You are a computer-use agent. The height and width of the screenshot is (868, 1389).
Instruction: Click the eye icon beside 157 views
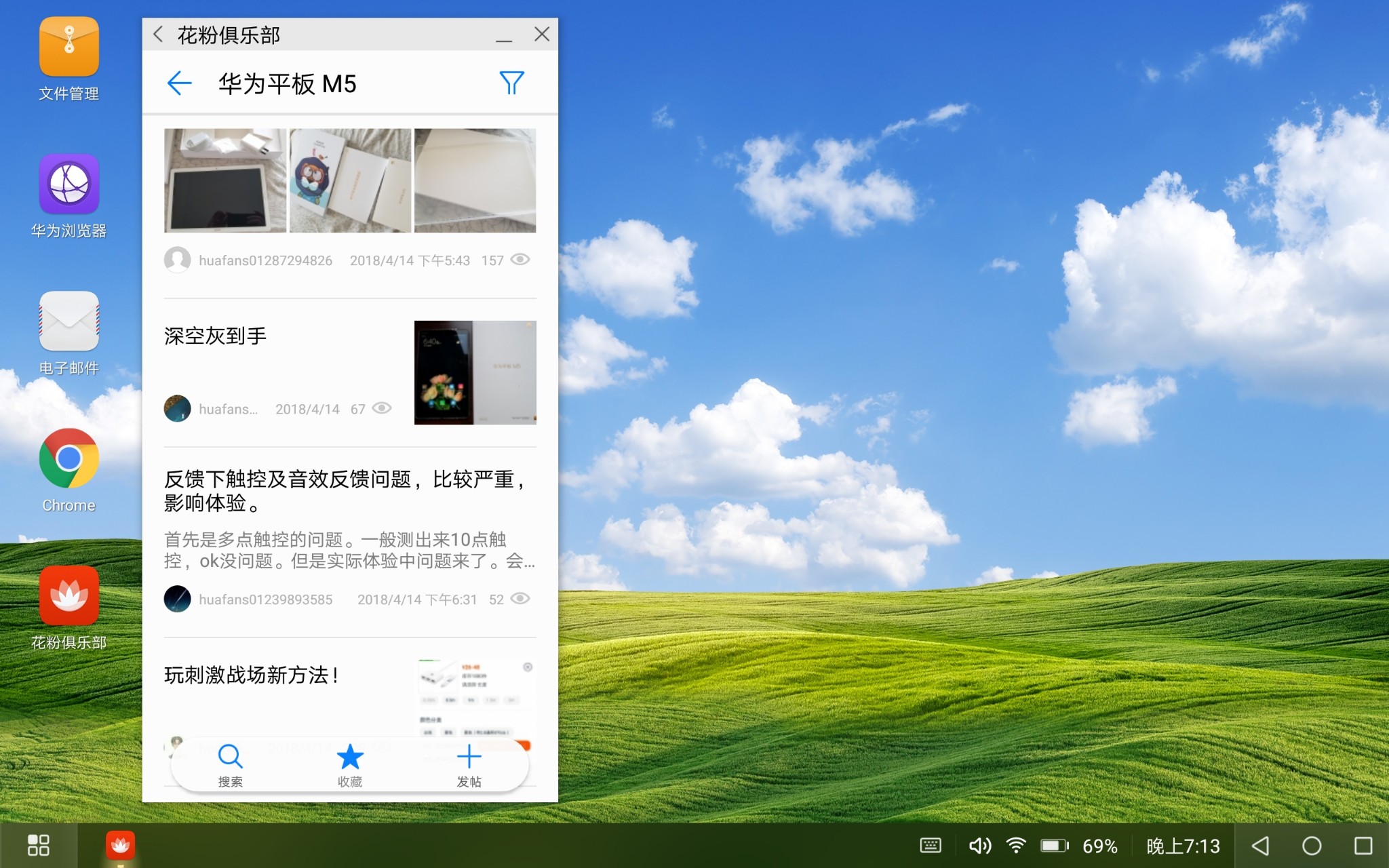(x=520, y=260)
